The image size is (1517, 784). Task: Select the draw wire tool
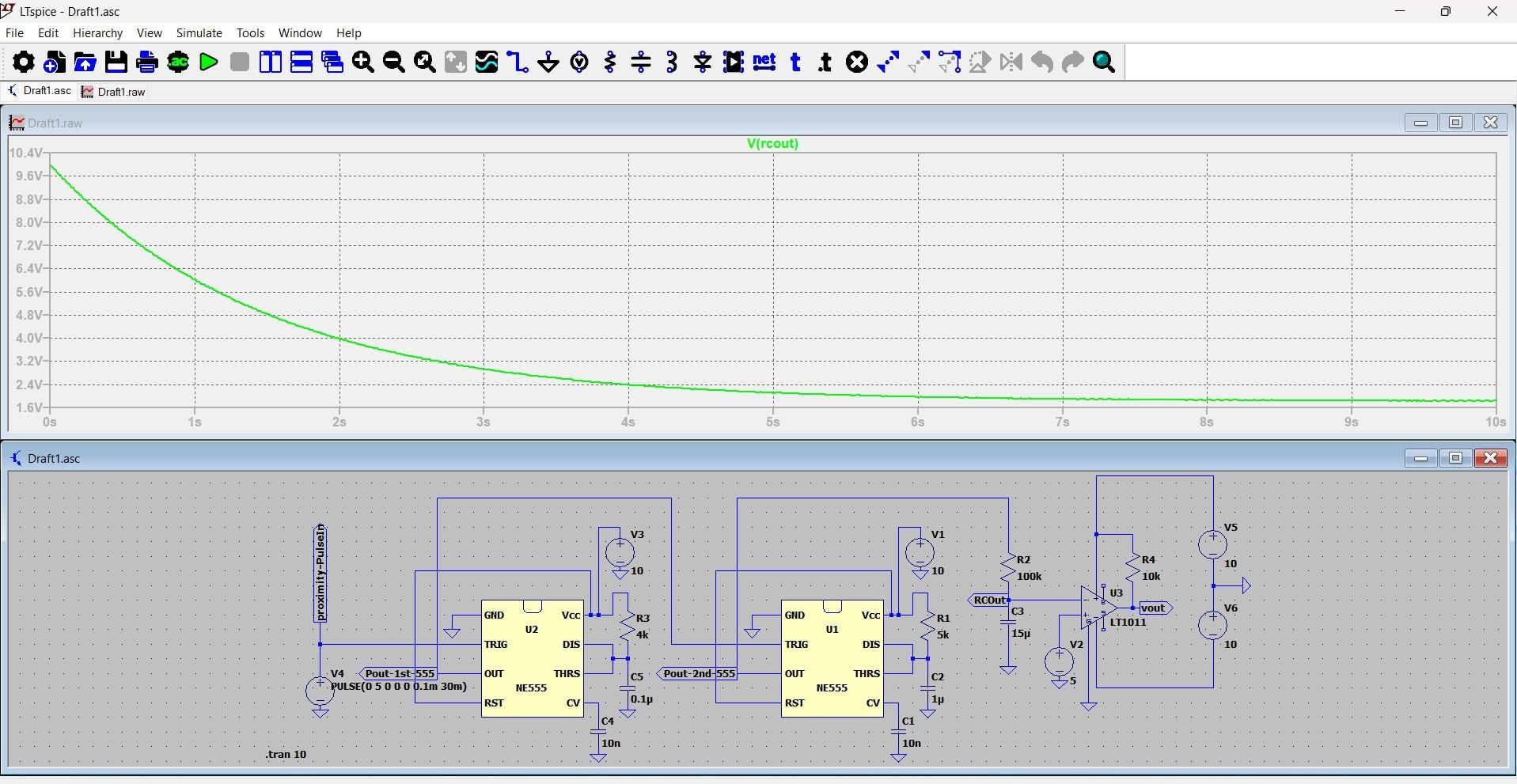pos(518,62)
